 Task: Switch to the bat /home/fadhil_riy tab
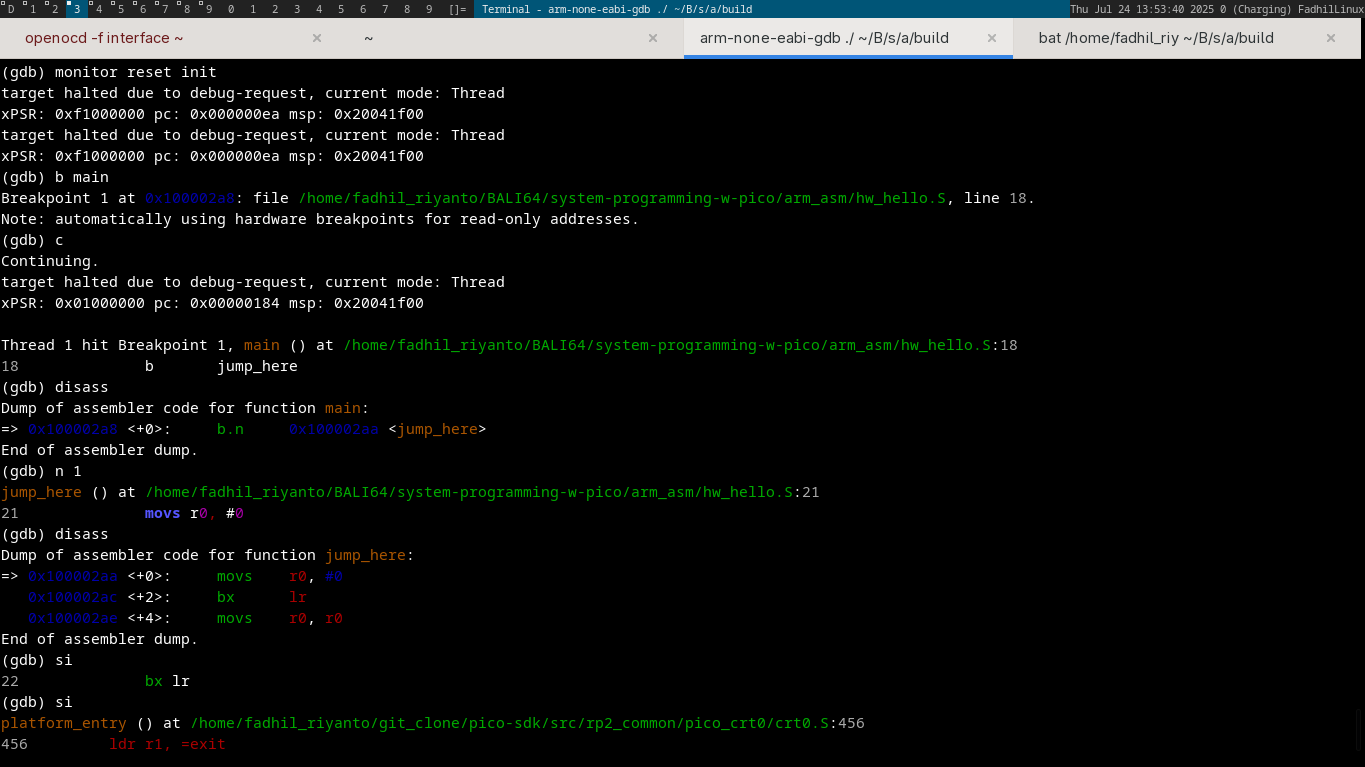point(1156,38)
